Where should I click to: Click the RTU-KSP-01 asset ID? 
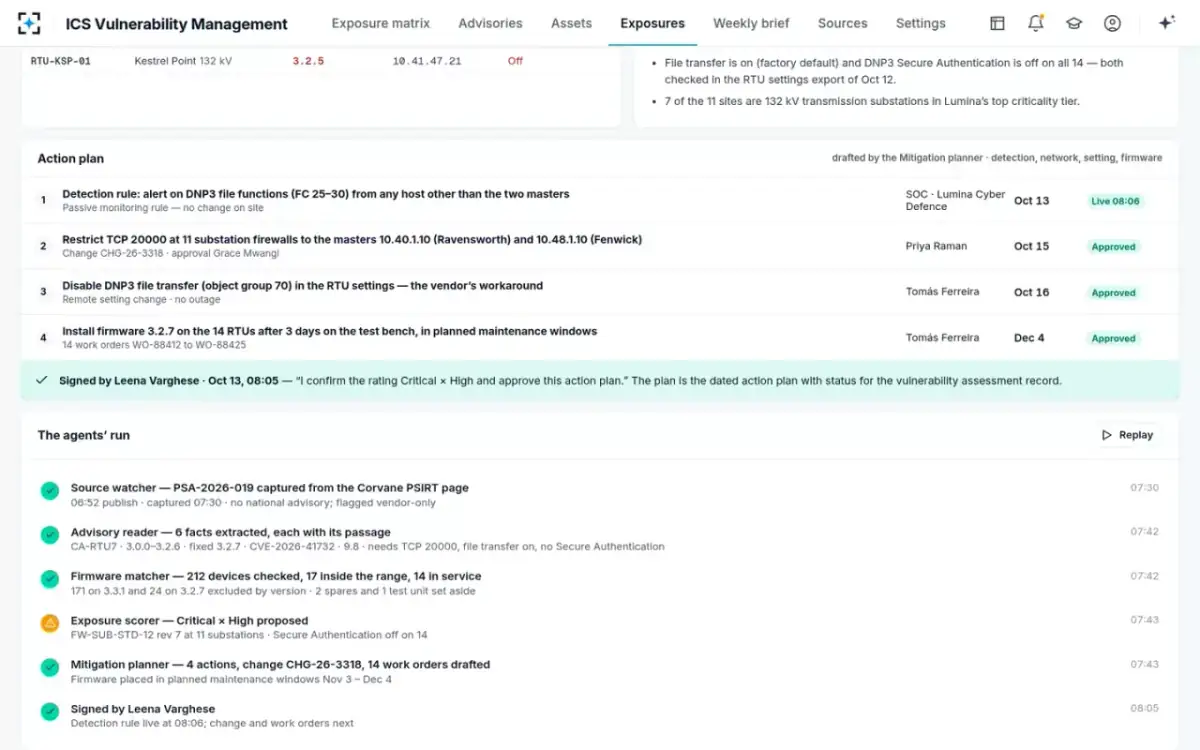[x=61, y=61]
